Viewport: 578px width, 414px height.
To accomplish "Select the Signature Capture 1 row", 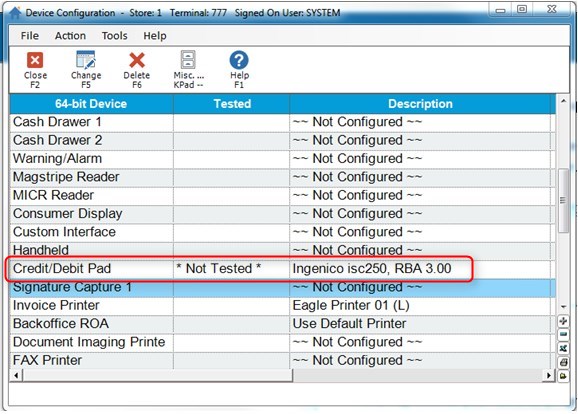I will 282,288.
